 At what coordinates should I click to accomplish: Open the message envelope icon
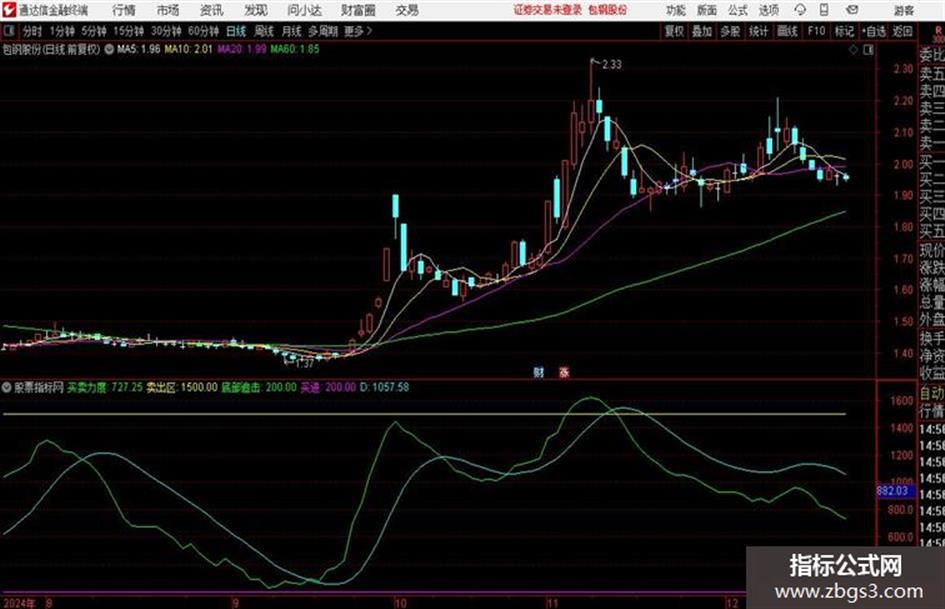click(x=852, y=10)
